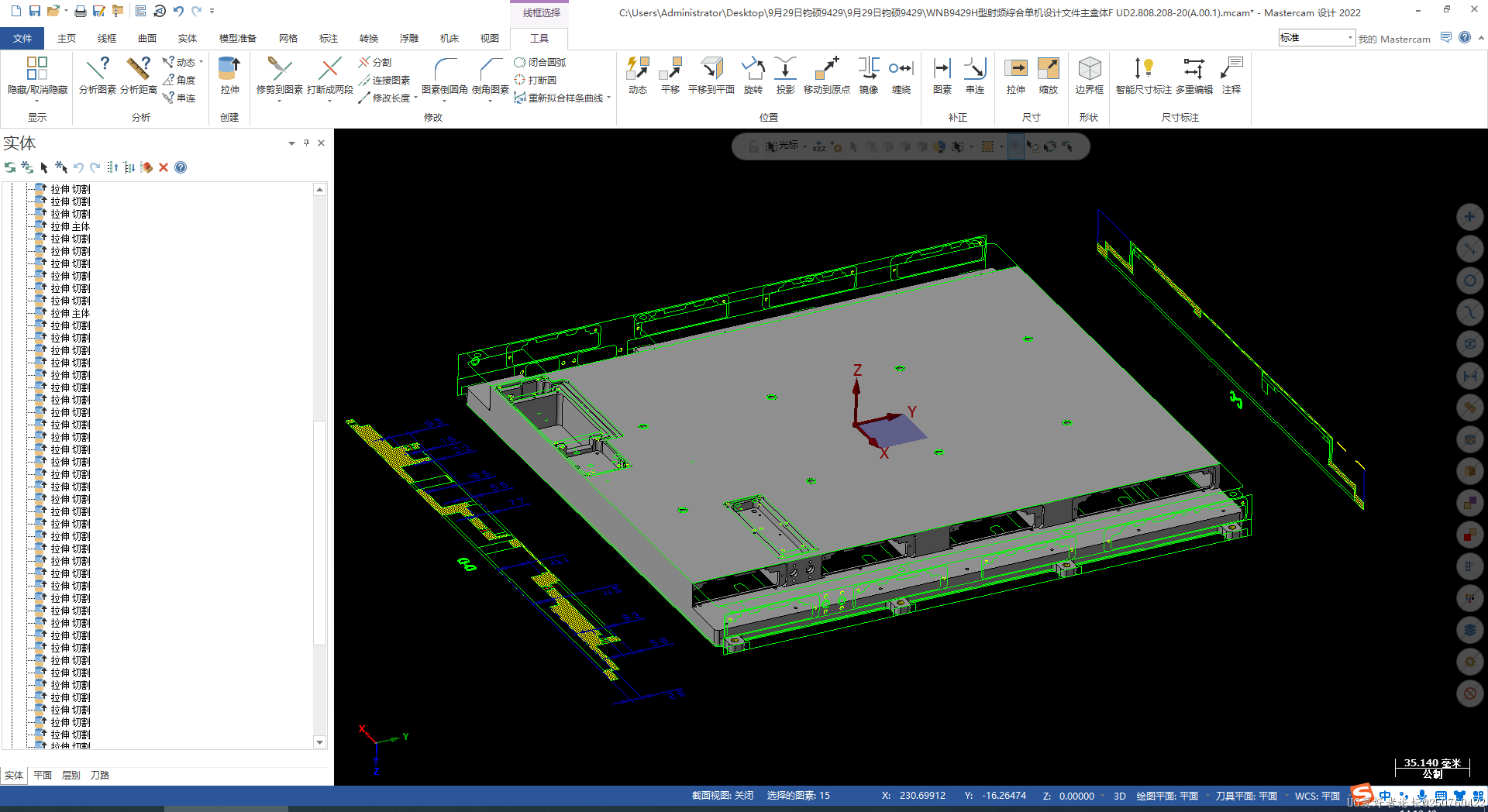Switch to the 模型准备 ribbon tab

237,38
